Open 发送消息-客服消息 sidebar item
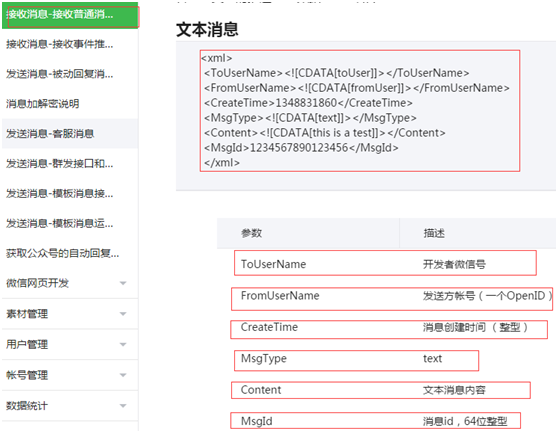558x433 pixels. point(70,134)
